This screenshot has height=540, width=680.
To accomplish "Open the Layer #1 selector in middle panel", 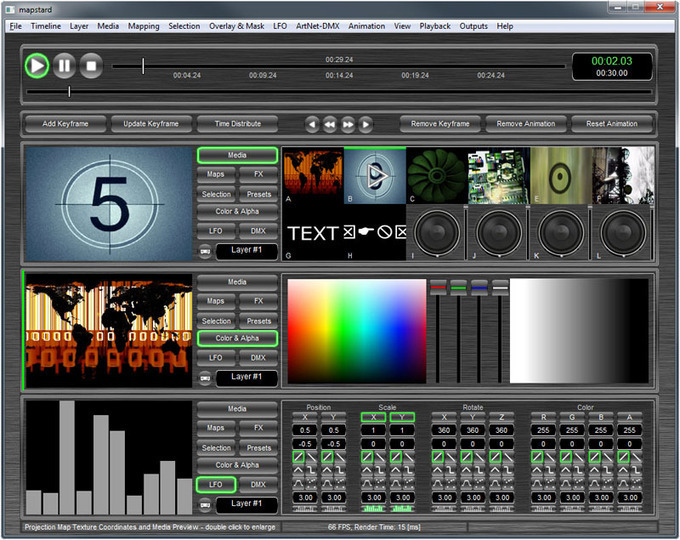I will (245, 377).
